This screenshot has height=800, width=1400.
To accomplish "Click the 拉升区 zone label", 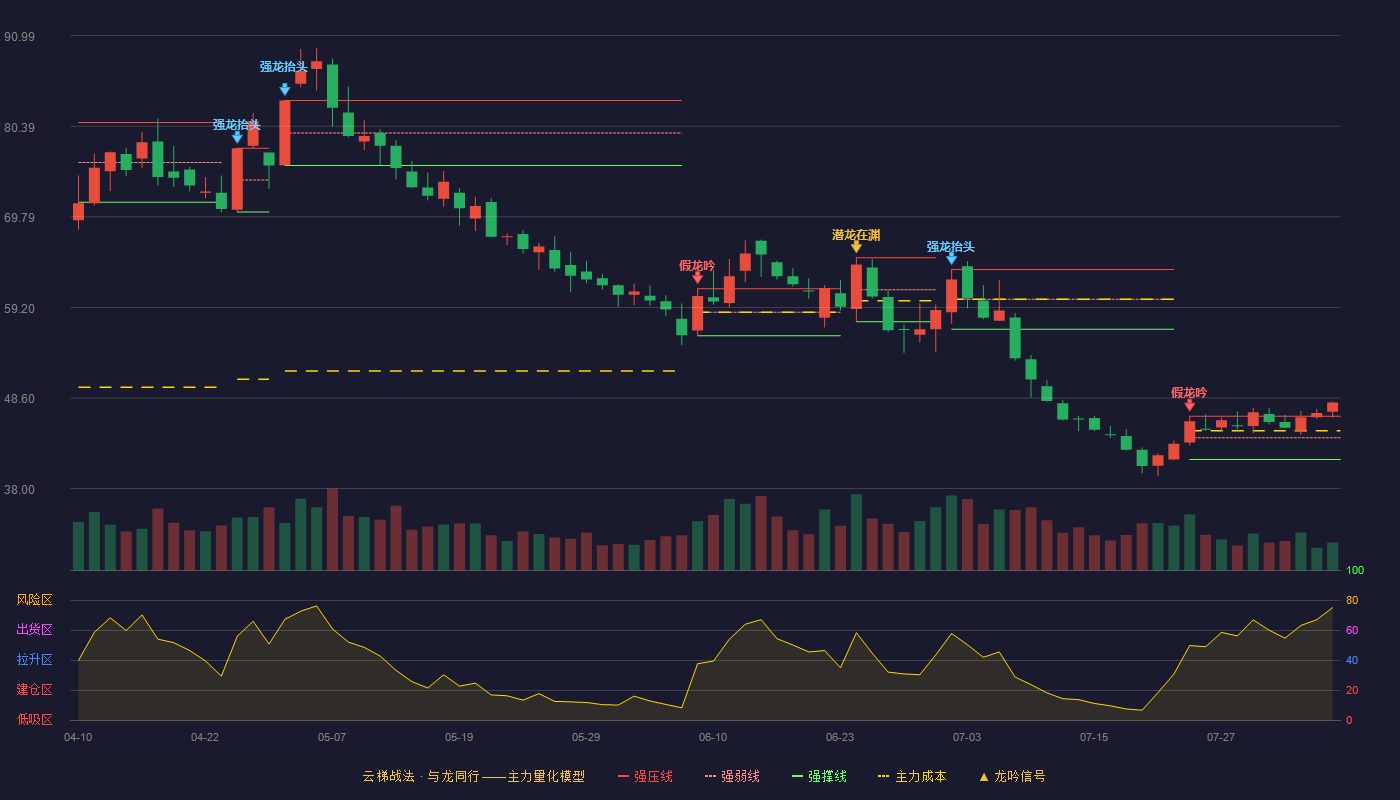I will (34, 660).
